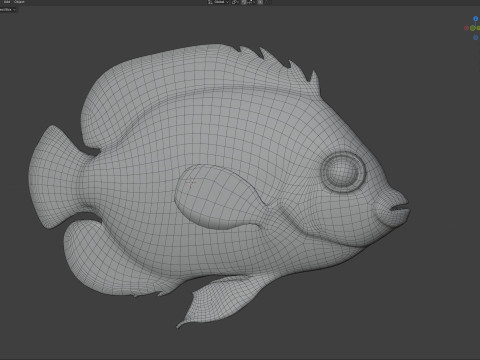This screenshot has width=480, height=360.
Task: Click the fish's tail fin mesh
Action: pyautogui.click(x=57, y=177)
